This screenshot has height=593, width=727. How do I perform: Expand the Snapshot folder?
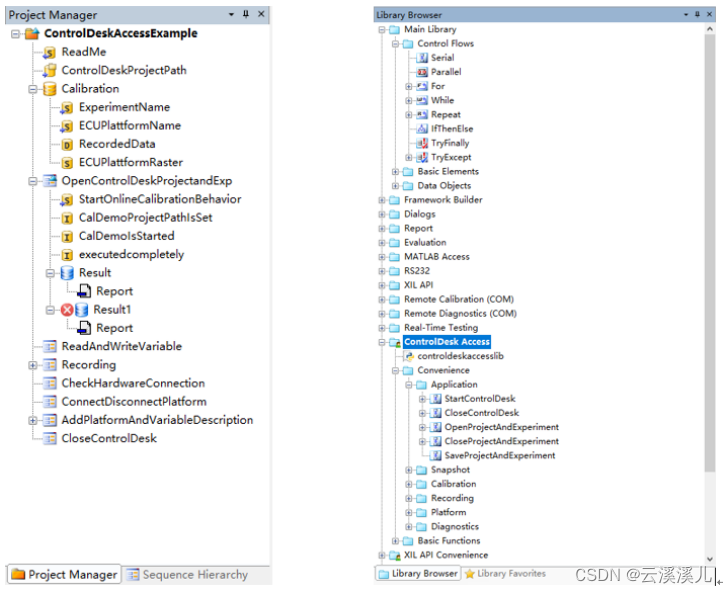(x=408, y=470)
